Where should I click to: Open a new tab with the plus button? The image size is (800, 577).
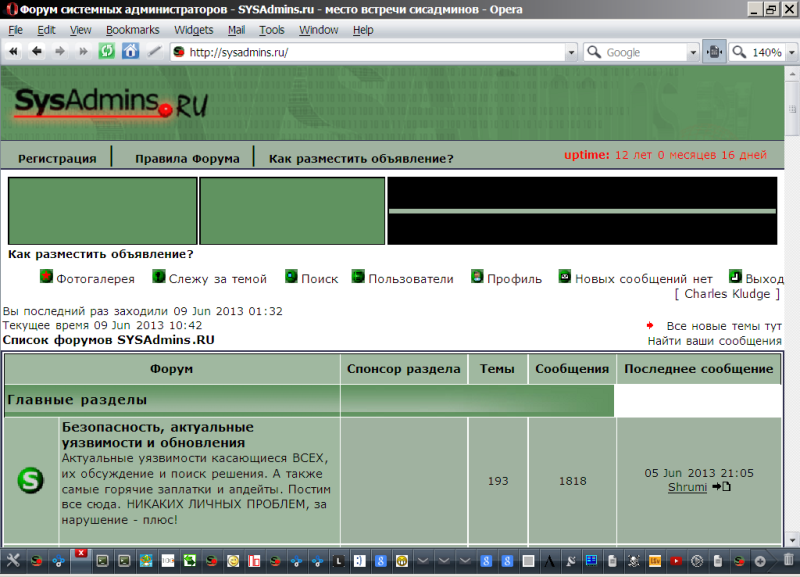(760, 561)
